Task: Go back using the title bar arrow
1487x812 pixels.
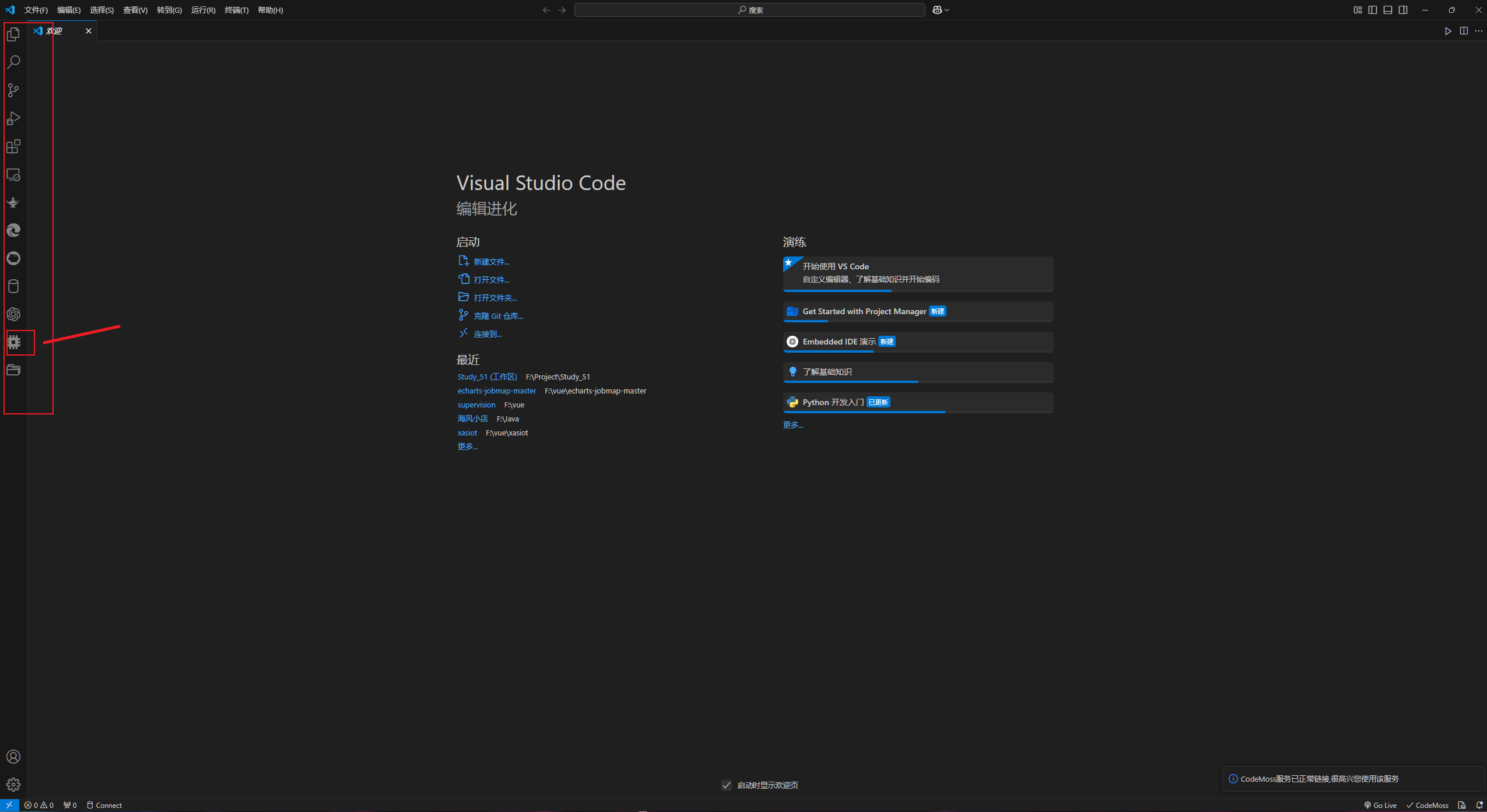Action: coord(546,10)
